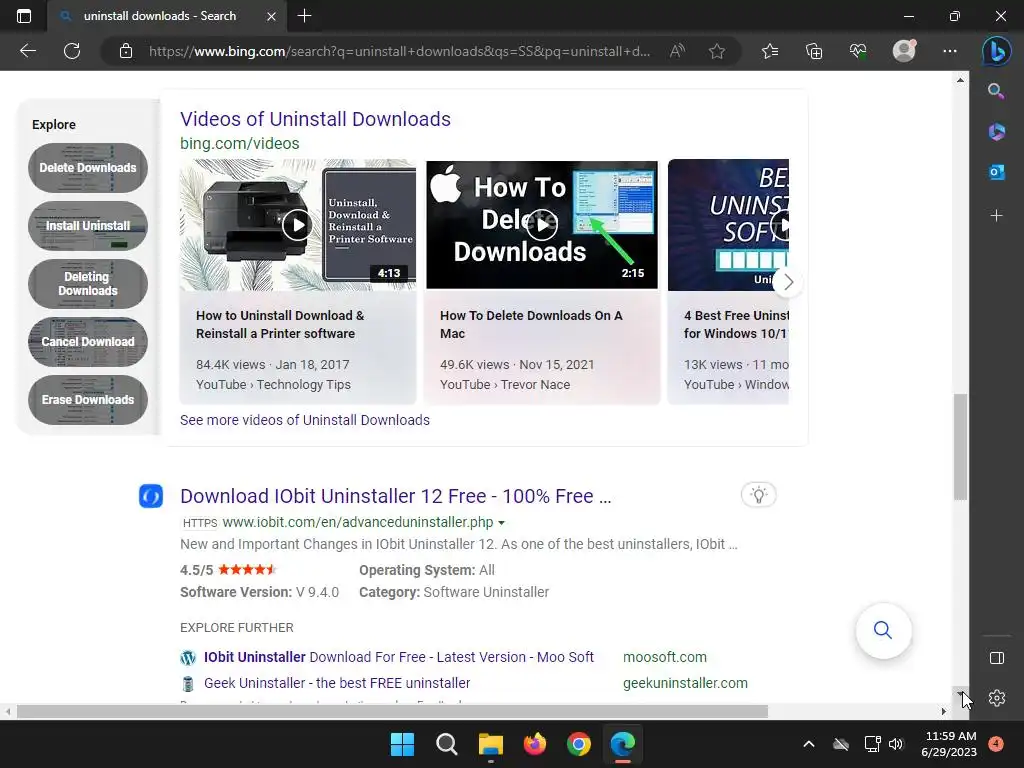Play How To Delete Downloads Mac video

coord(542,225)
